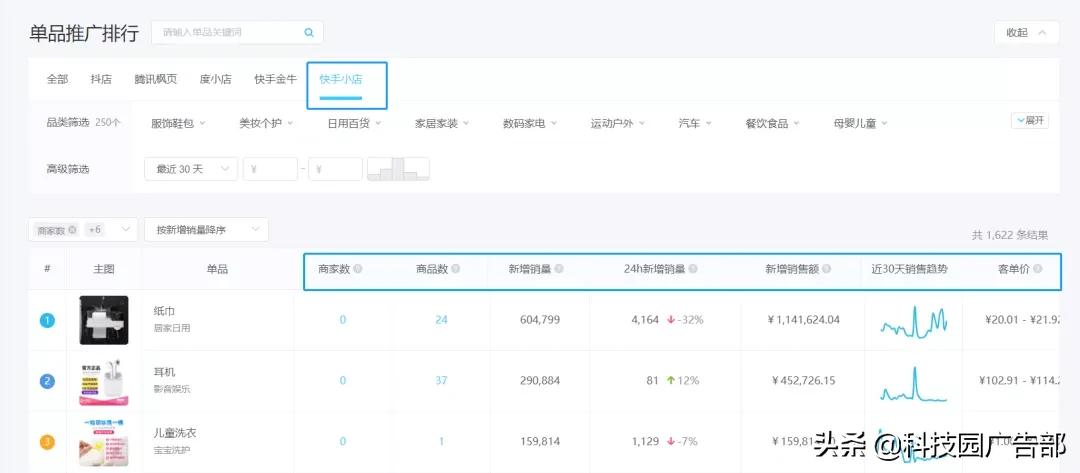The image size is (1080, 473).
Task: Open 纸巾 merchant count link 0
Action: pos(342,320)
